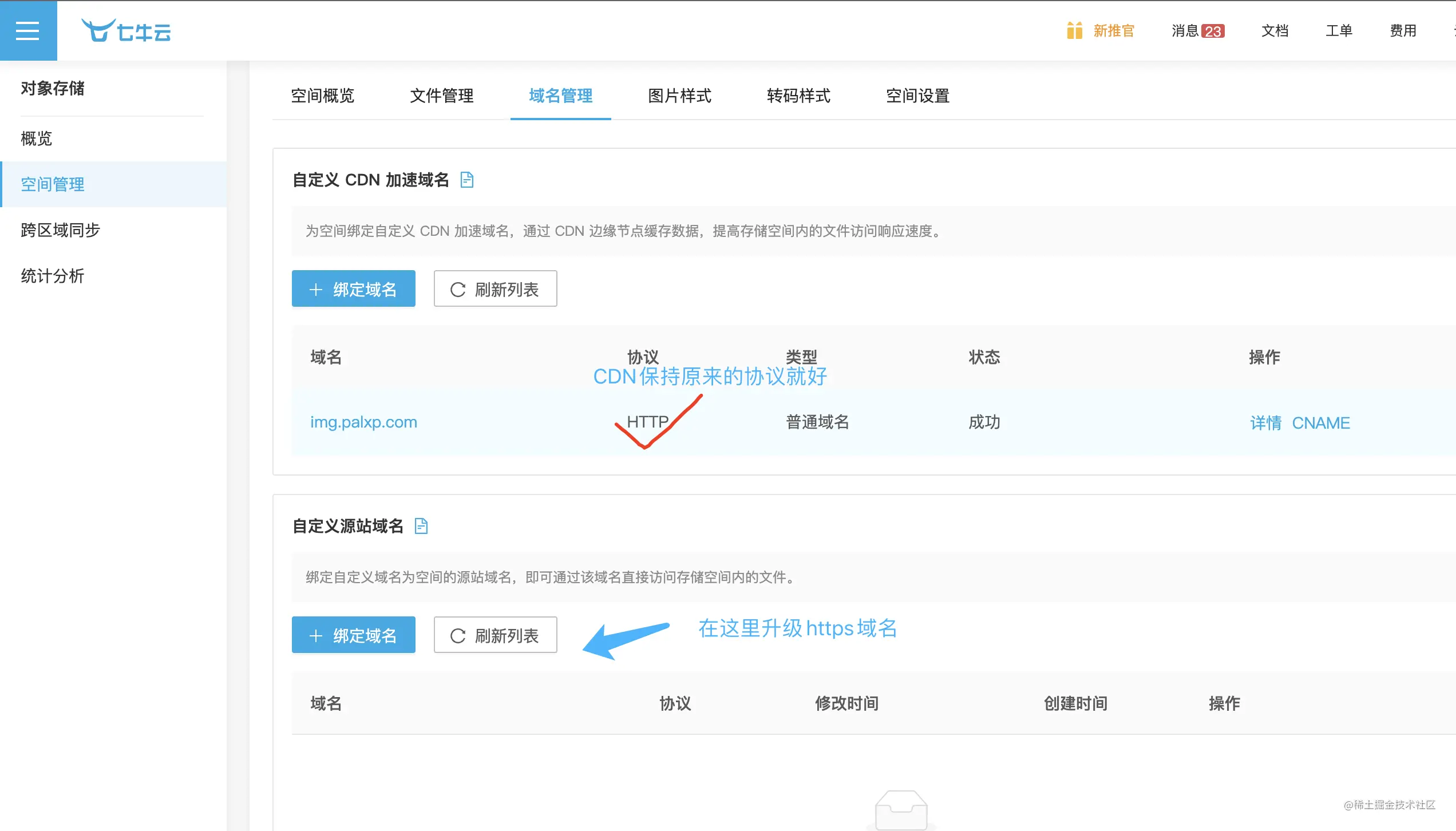Open doc icon beside 自定义 CDN 加速域名

[x=467, y=180]
